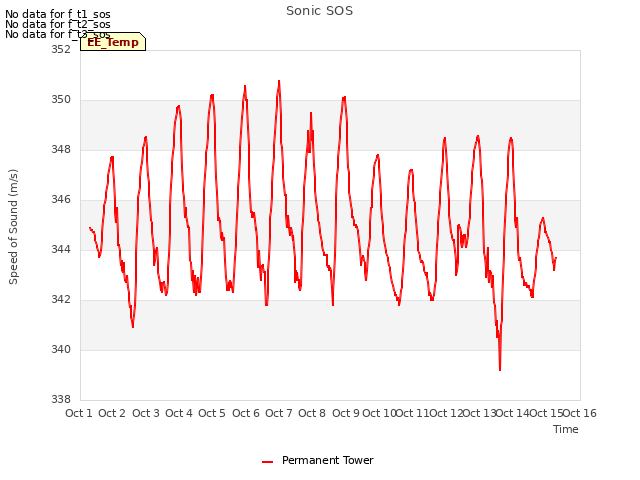Viewport: 640px width, 480px height.
Task: Click the 342 y-axis tick label
Action: 61,300
